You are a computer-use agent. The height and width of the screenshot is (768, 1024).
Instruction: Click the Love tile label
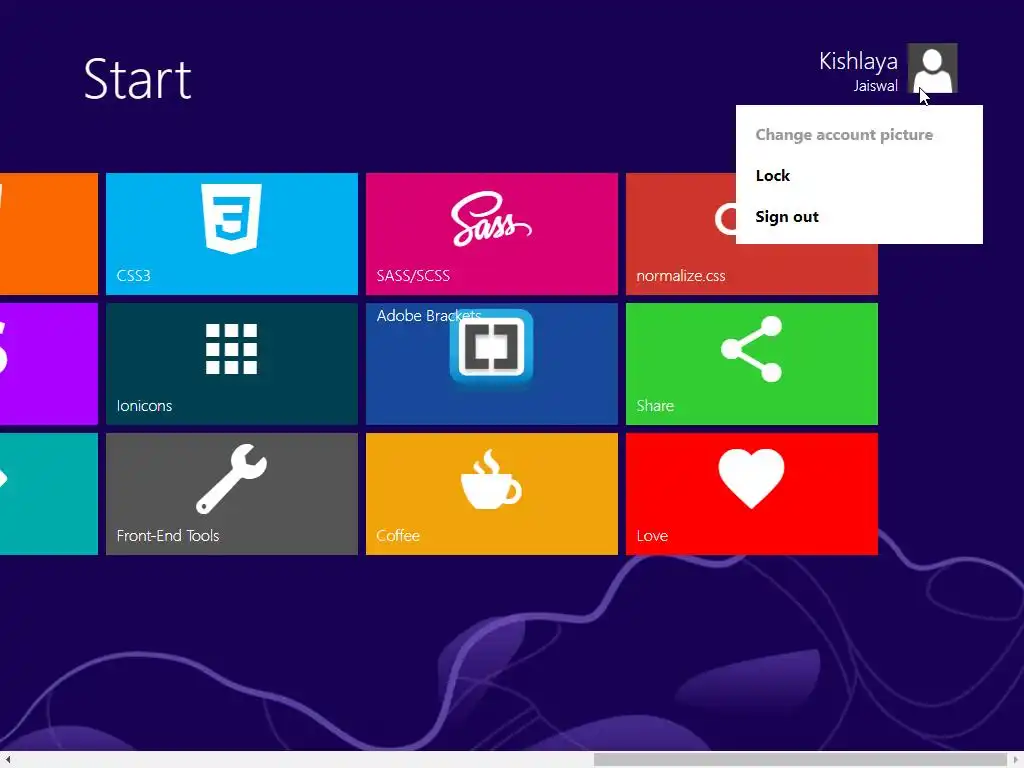[x=652, y=536]
